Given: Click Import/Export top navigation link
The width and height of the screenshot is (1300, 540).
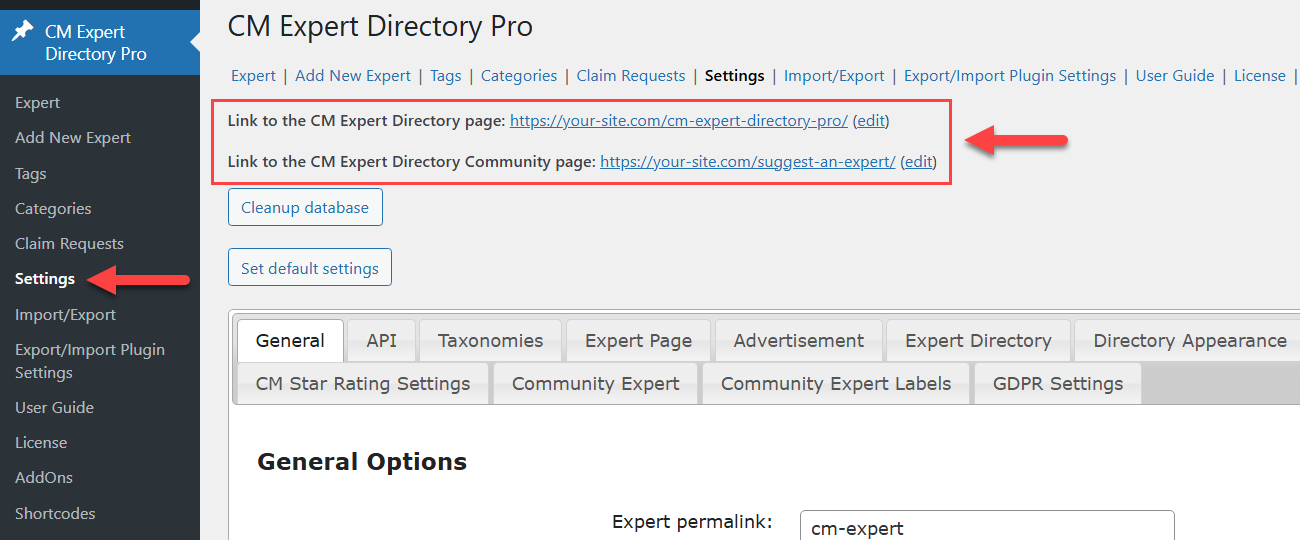Looking at the screenshot, I should (834, 76).
